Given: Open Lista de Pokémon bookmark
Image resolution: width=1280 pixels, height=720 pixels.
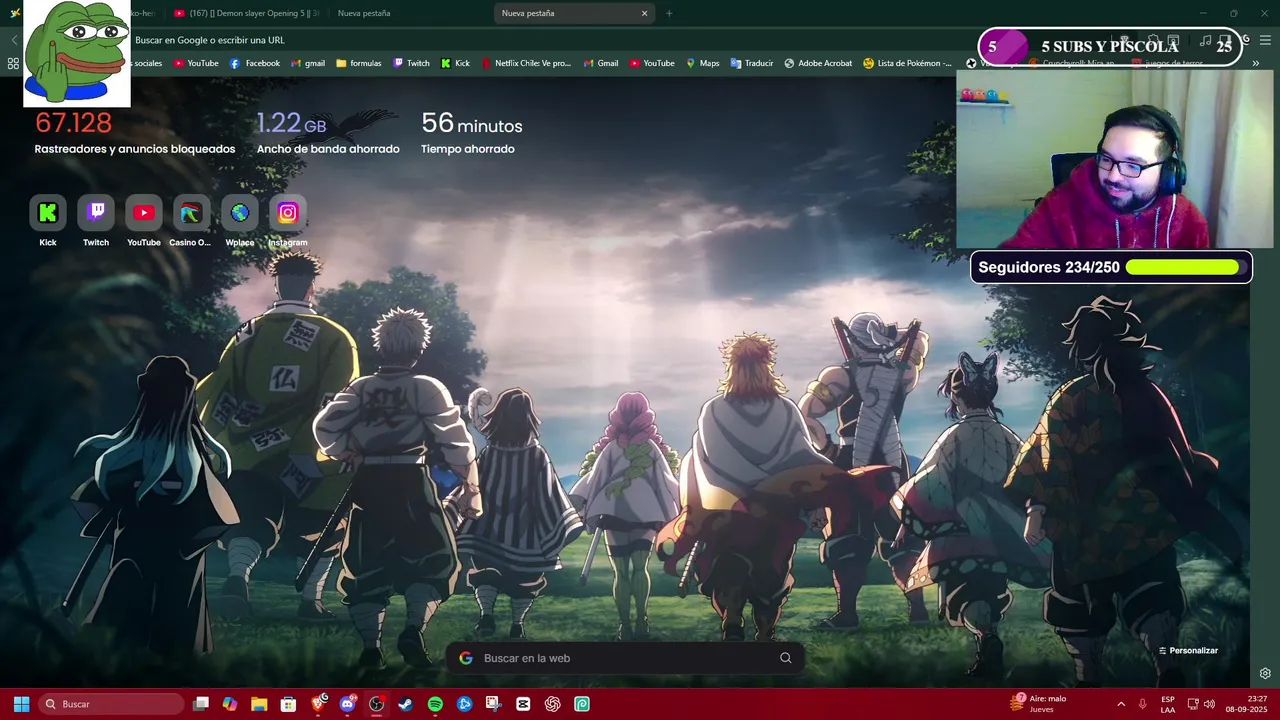Looking at the screenshot, I should [x=907, y=63].
